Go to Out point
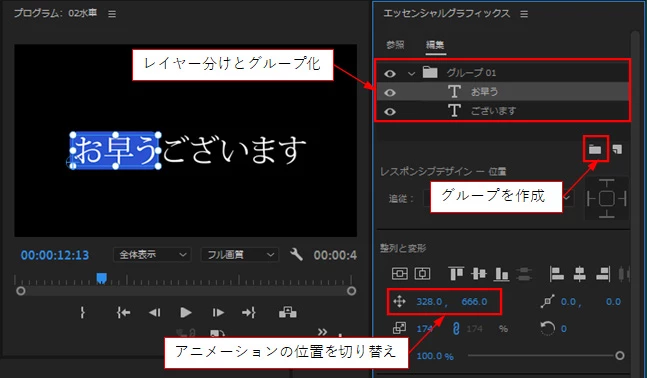The height and width of the screenshot is (378, 647). pyautogui.click(x=249, y=312)
